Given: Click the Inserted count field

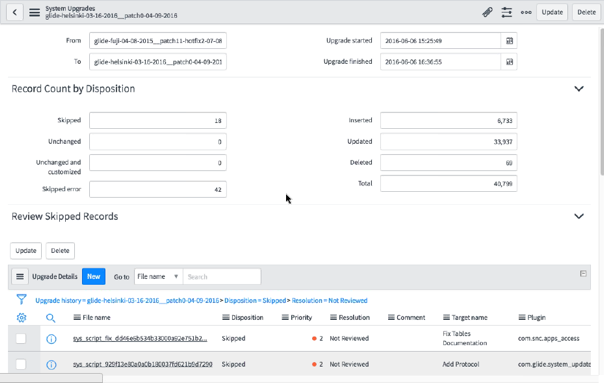Looking at the screenshot, I should [449, 121].
